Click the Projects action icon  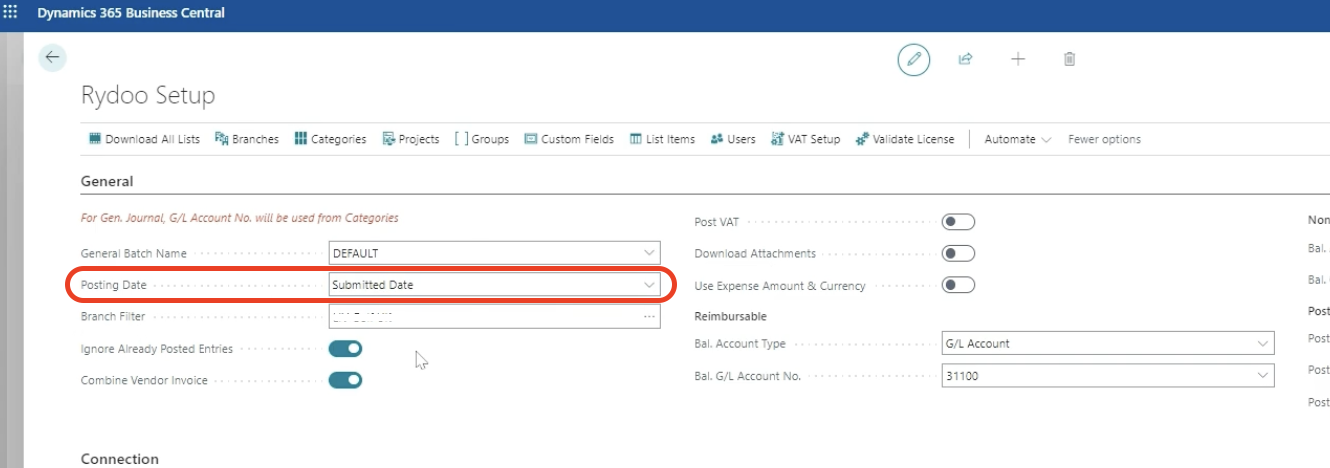pyautogui.click(x=389, y=139)
